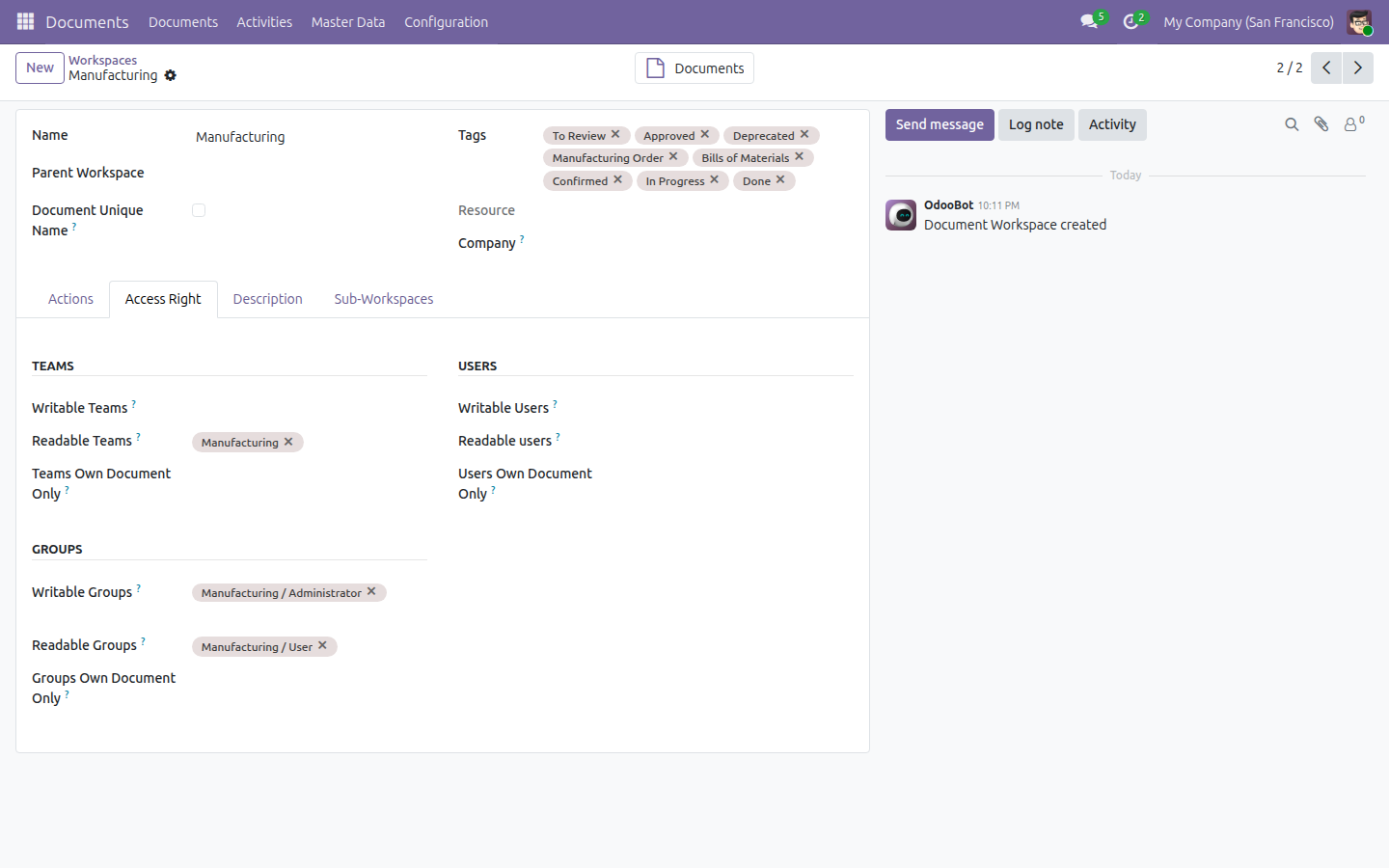
Task: Open the conversations messages icon
Action: (x=1089, y=21)
